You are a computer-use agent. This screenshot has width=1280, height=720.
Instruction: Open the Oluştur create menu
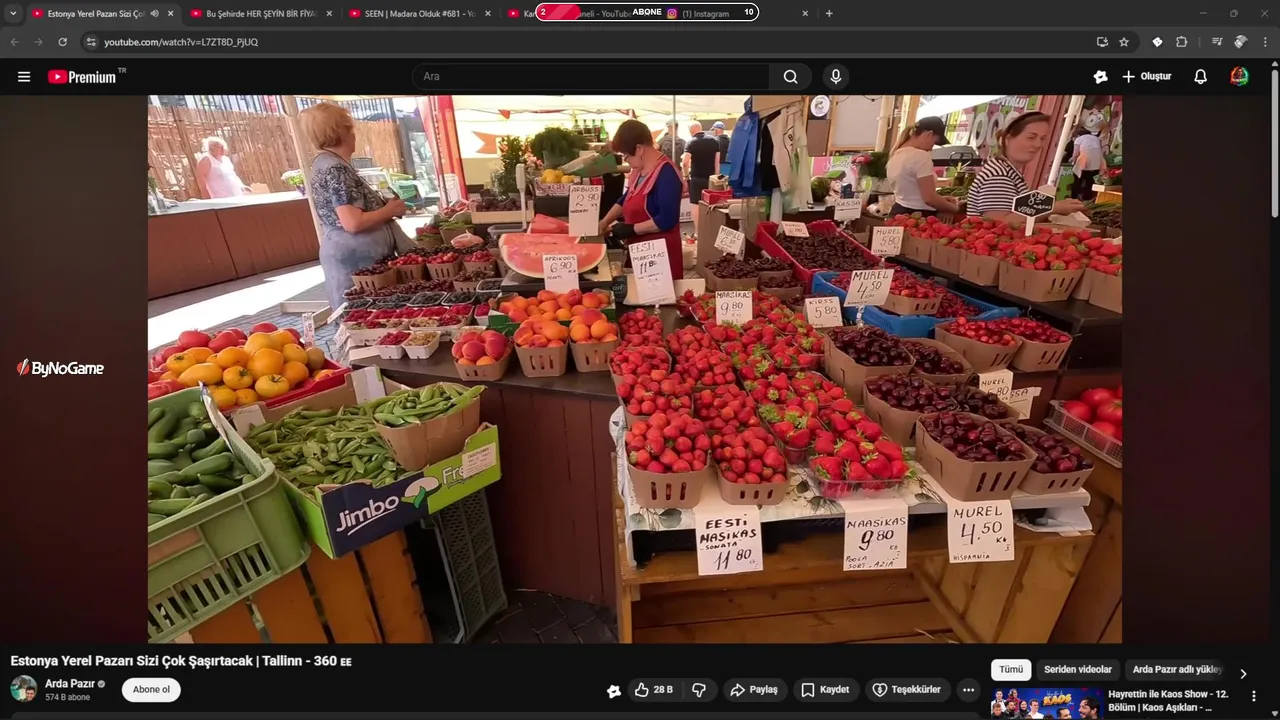tap(1147, 77)
